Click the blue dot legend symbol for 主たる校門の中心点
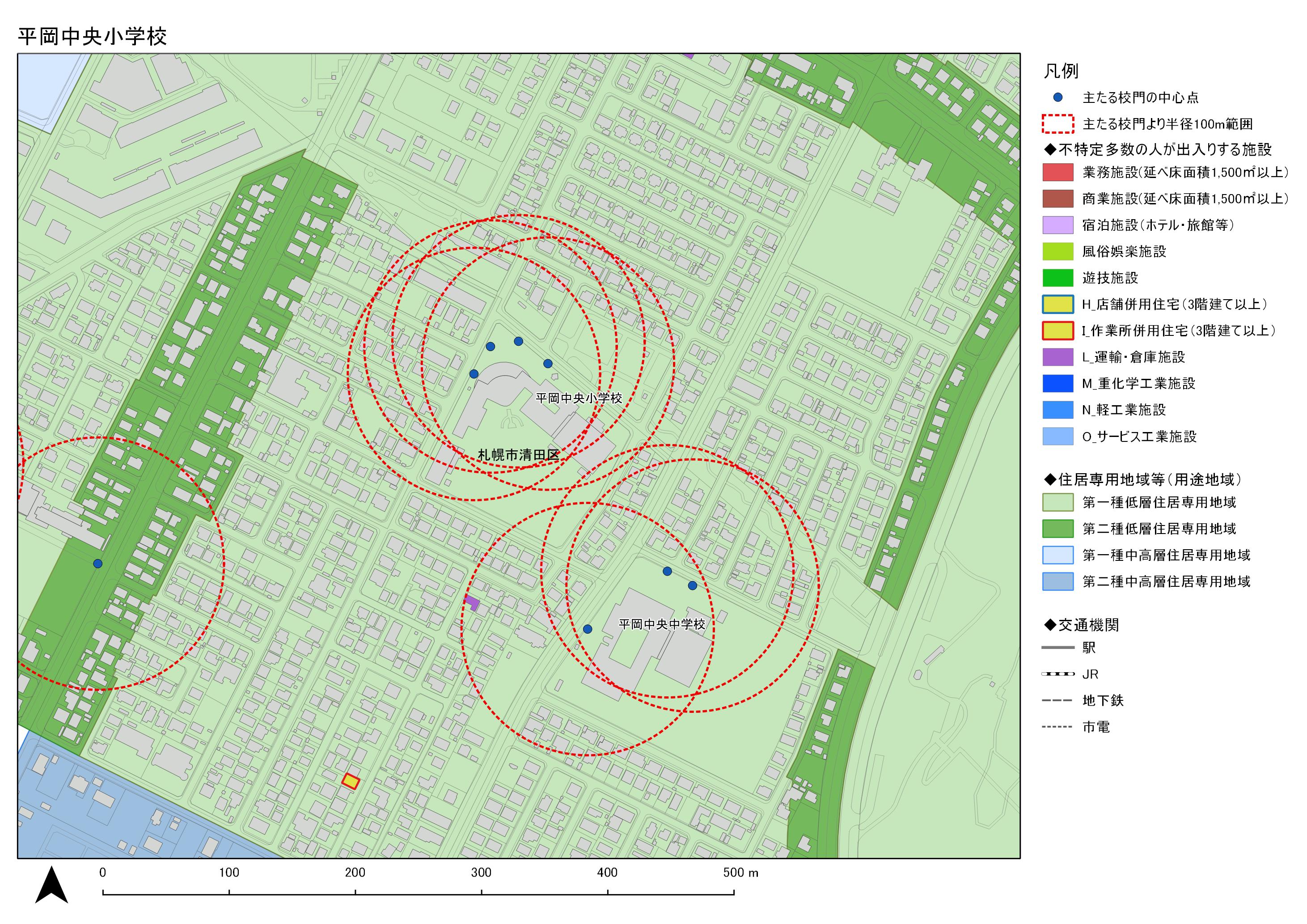The width and height of the screenshot is (1307, 924). click(1057, 97)
